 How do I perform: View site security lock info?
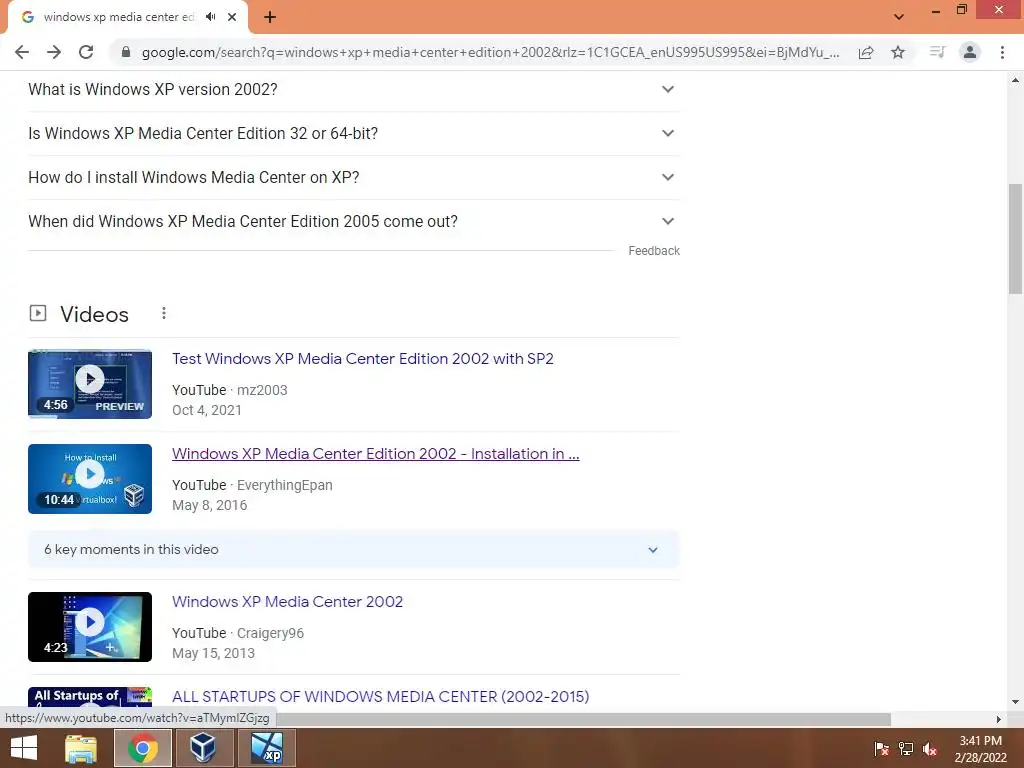pos(125,52)
